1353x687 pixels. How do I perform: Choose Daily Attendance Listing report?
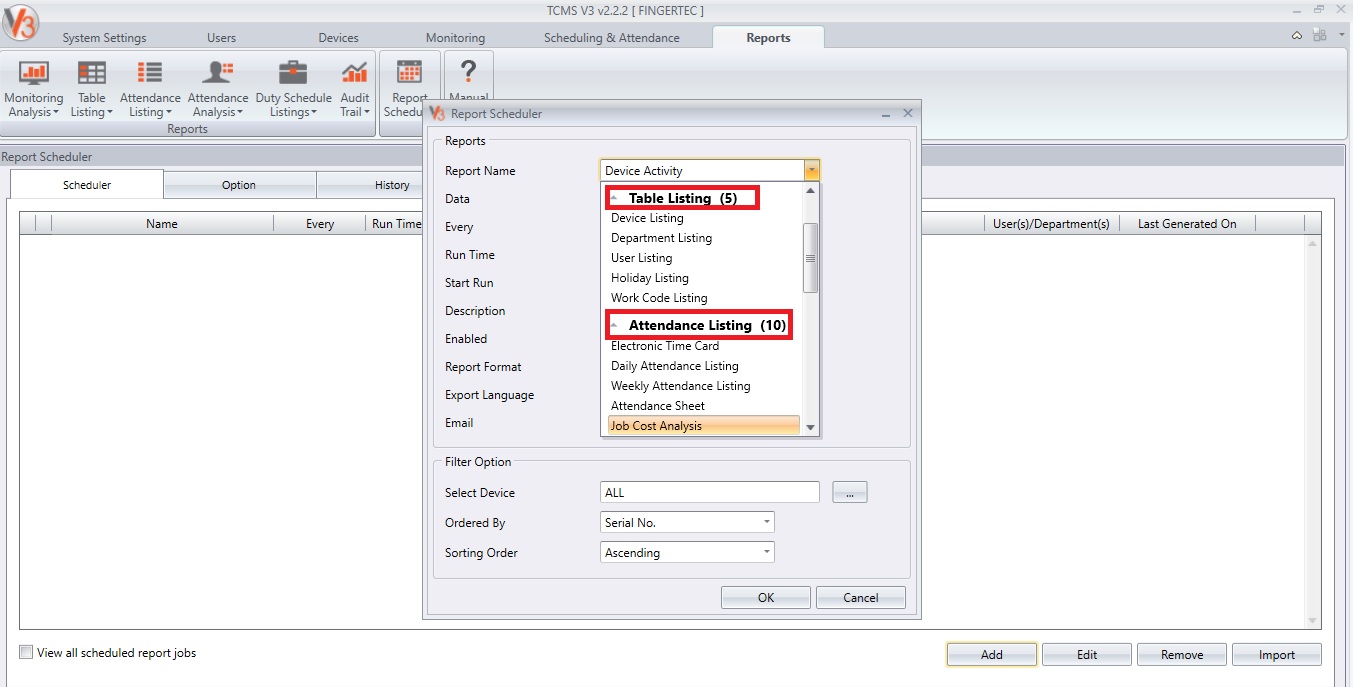pos(674,366)
